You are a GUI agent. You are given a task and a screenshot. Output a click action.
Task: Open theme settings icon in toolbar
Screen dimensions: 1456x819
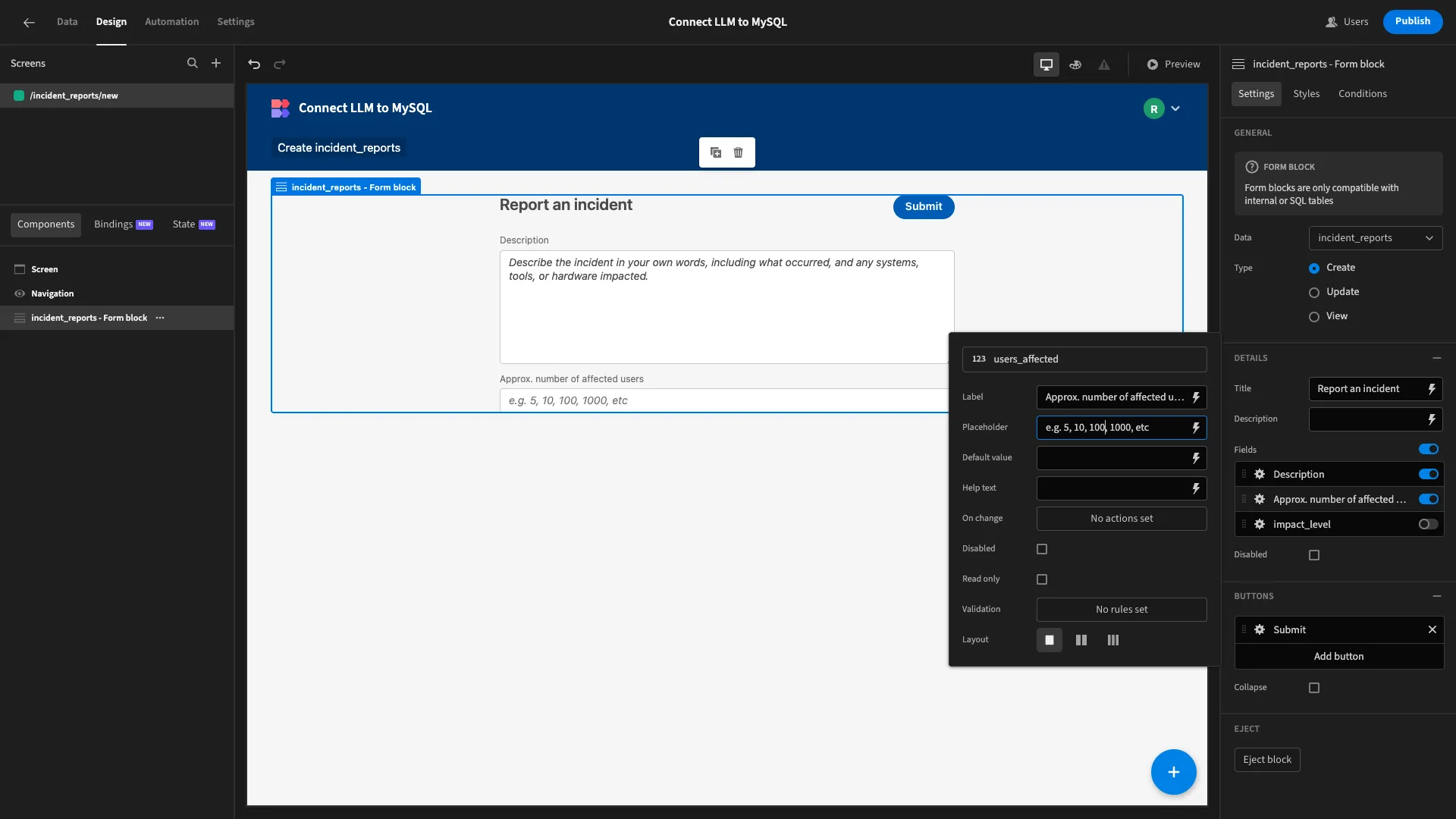[x=1075, y=64]
